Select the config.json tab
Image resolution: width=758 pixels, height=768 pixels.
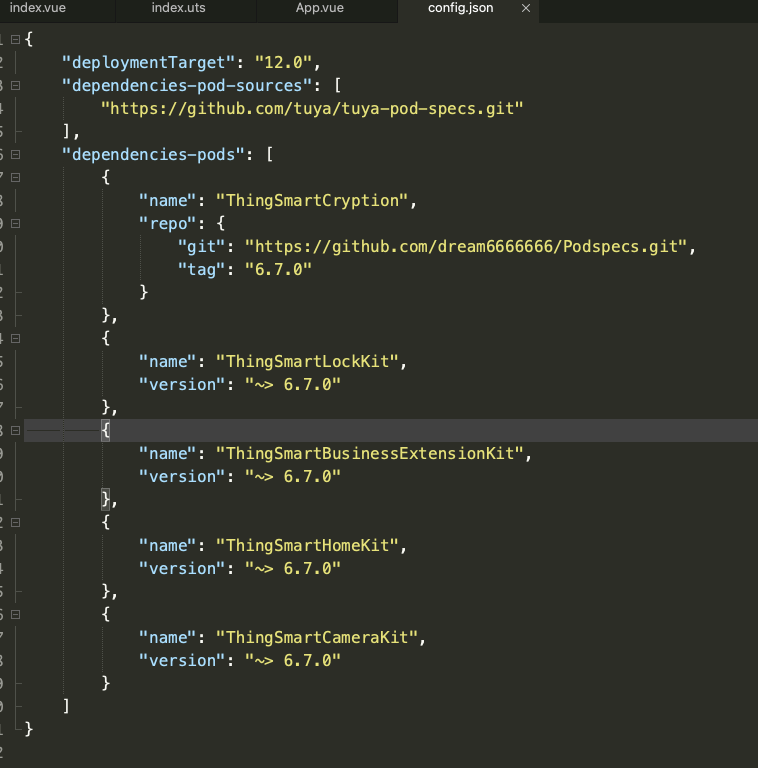pyautogui.click(x=460, y=8)
